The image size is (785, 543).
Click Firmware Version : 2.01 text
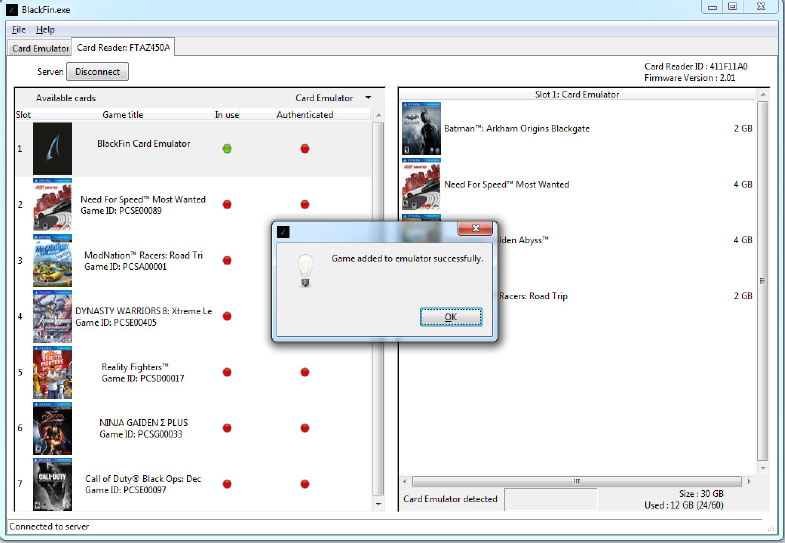coord(690,78)
